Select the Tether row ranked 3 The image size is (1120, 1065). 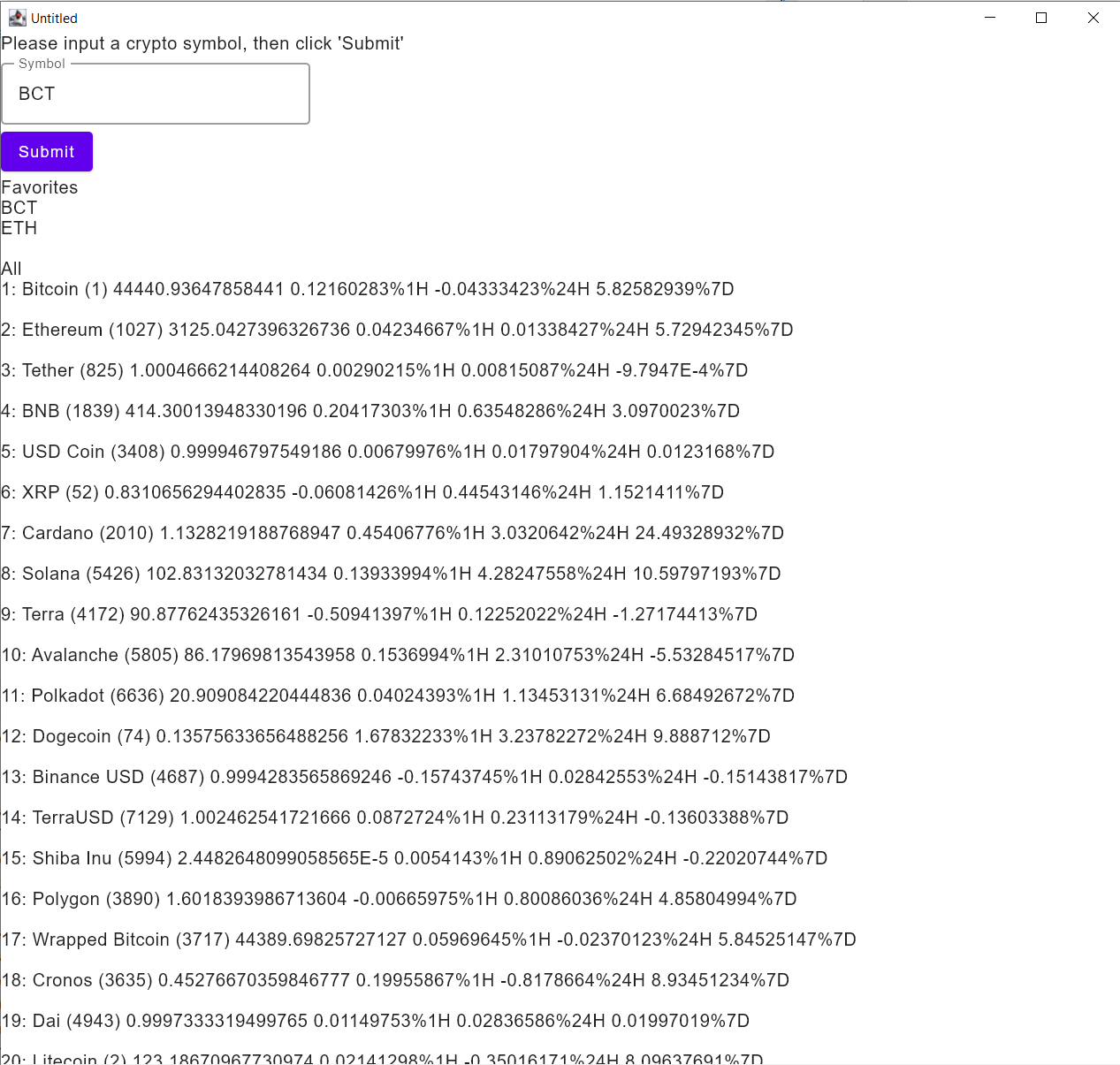point(375,370)
